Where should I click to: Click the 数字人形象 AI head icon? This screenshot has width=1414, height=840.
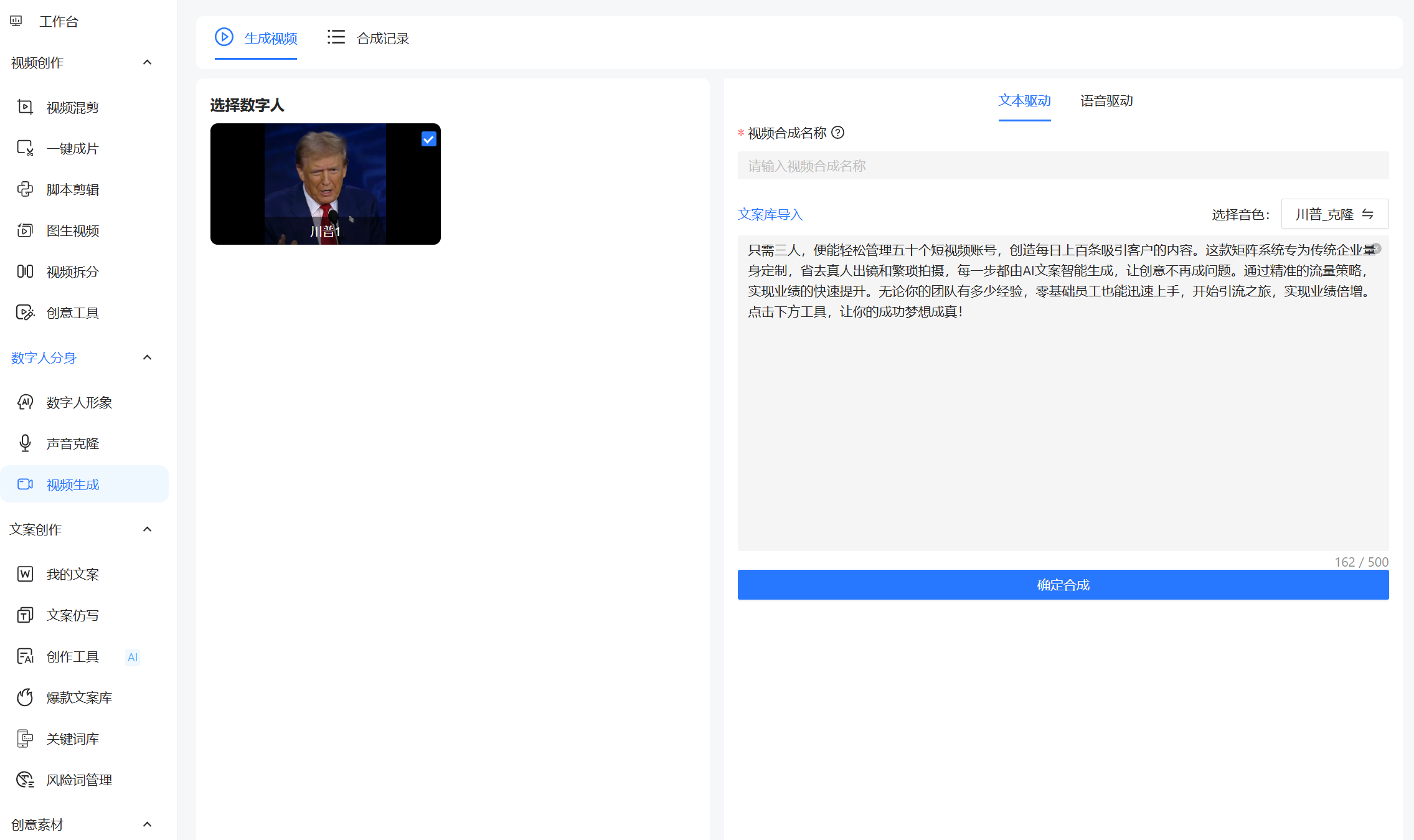pos(25,402)
